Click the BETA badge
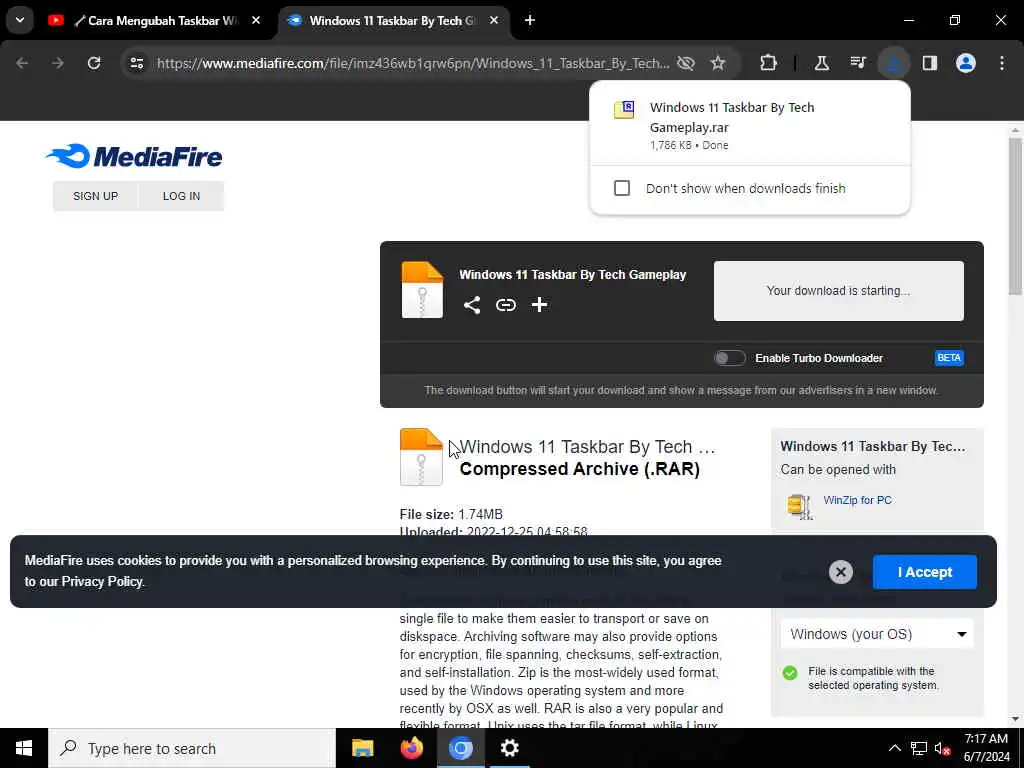Viewport: 1024px width, 768px height. (x=949, y=358)
